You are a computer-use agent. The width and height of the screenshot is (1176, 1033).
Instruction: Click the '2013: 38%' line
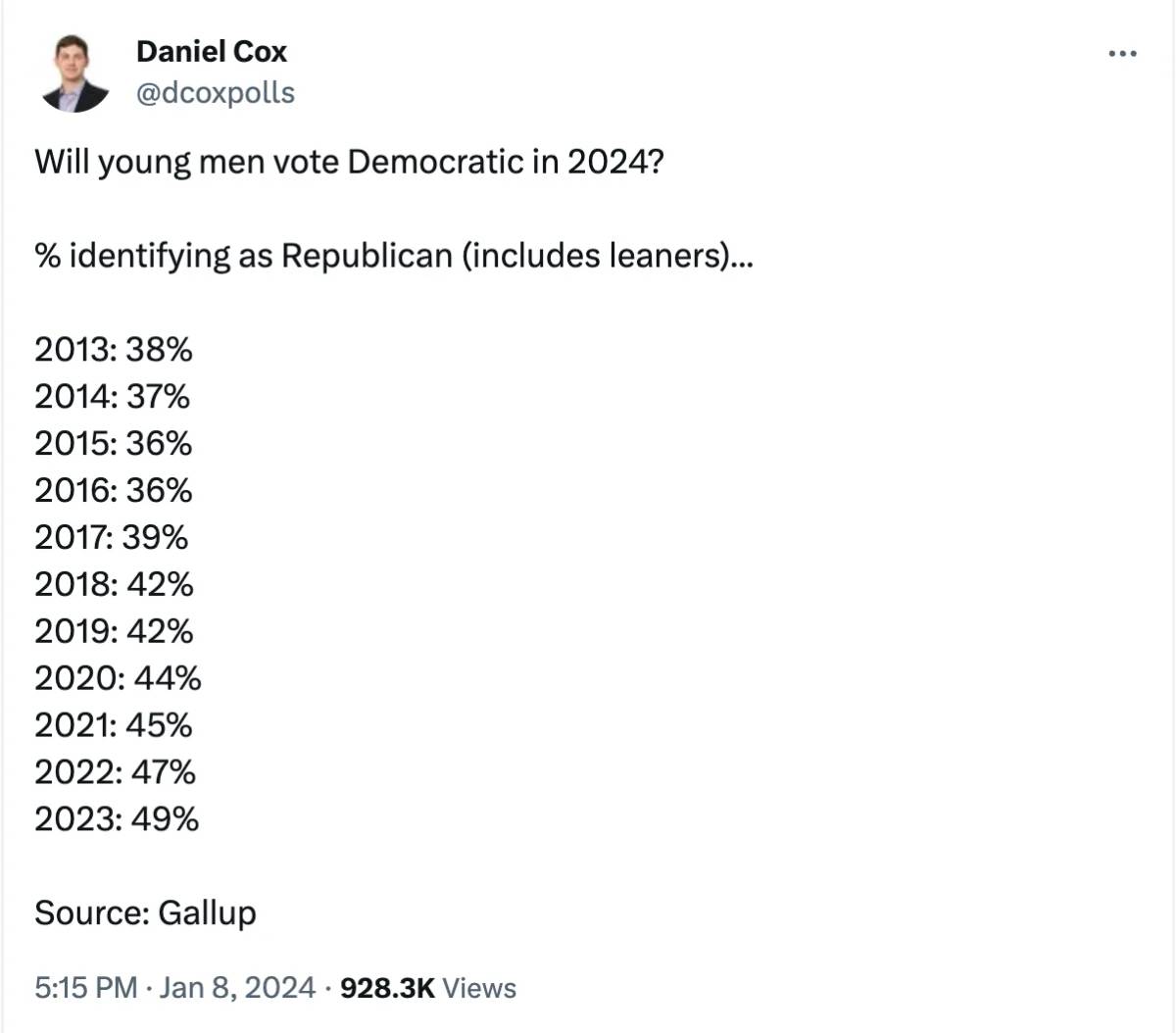[x=114, y=349]
